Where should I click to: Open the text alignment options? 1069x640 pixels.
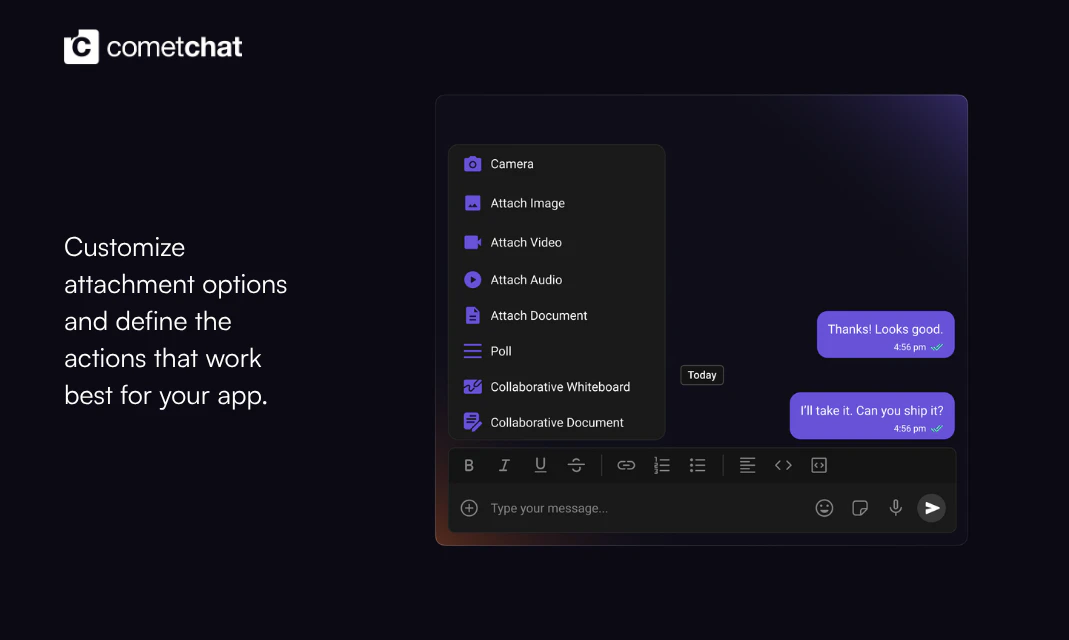[747, 465]
